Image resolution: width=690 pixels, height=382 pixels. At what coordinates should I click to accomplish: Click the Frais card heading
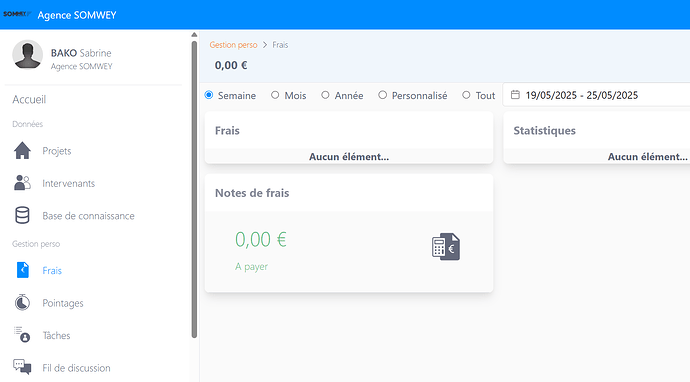click(x=227, y=130)
